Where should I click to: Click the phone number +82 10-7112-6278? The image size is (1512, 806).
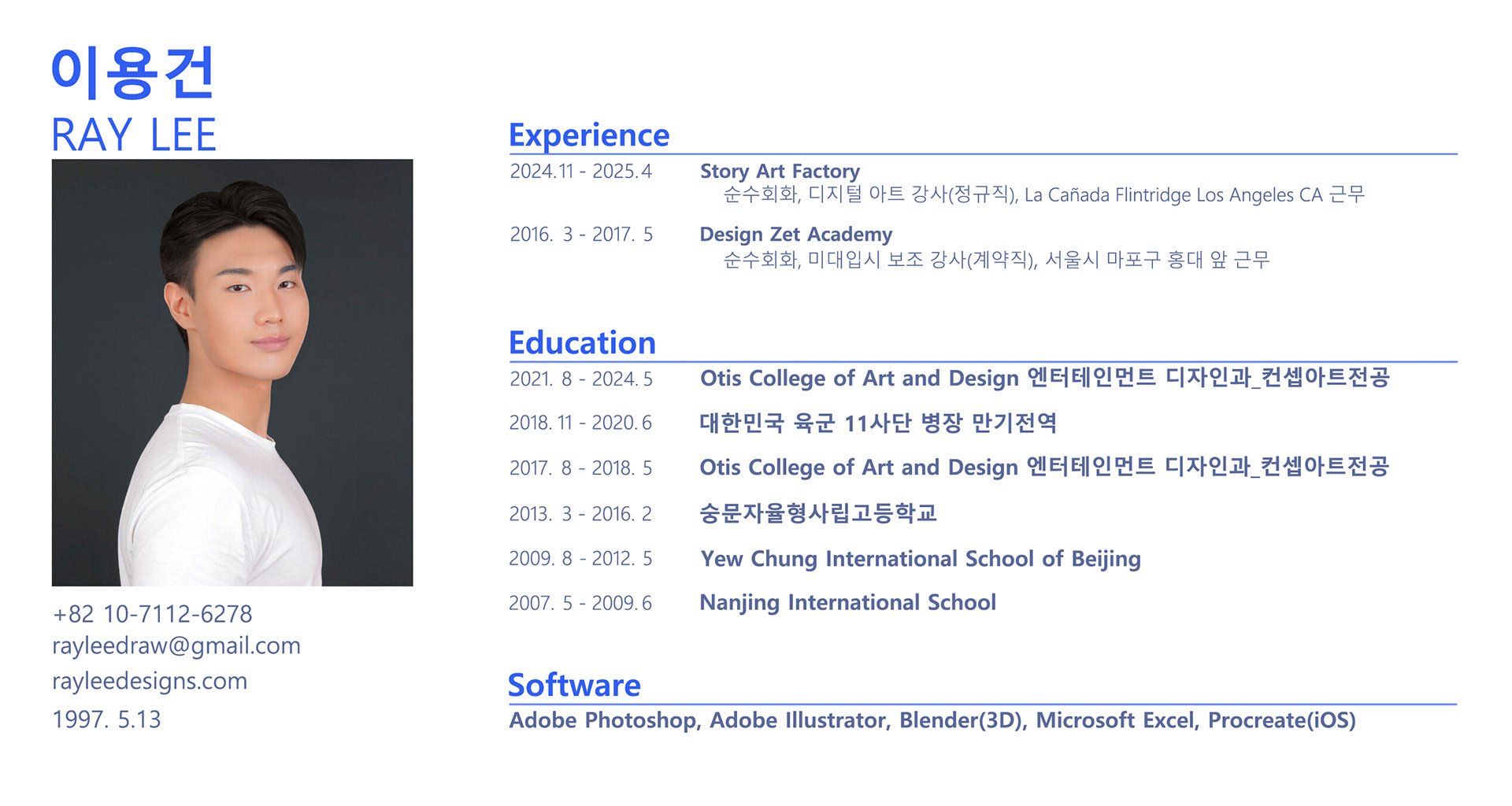click(153, 614)
